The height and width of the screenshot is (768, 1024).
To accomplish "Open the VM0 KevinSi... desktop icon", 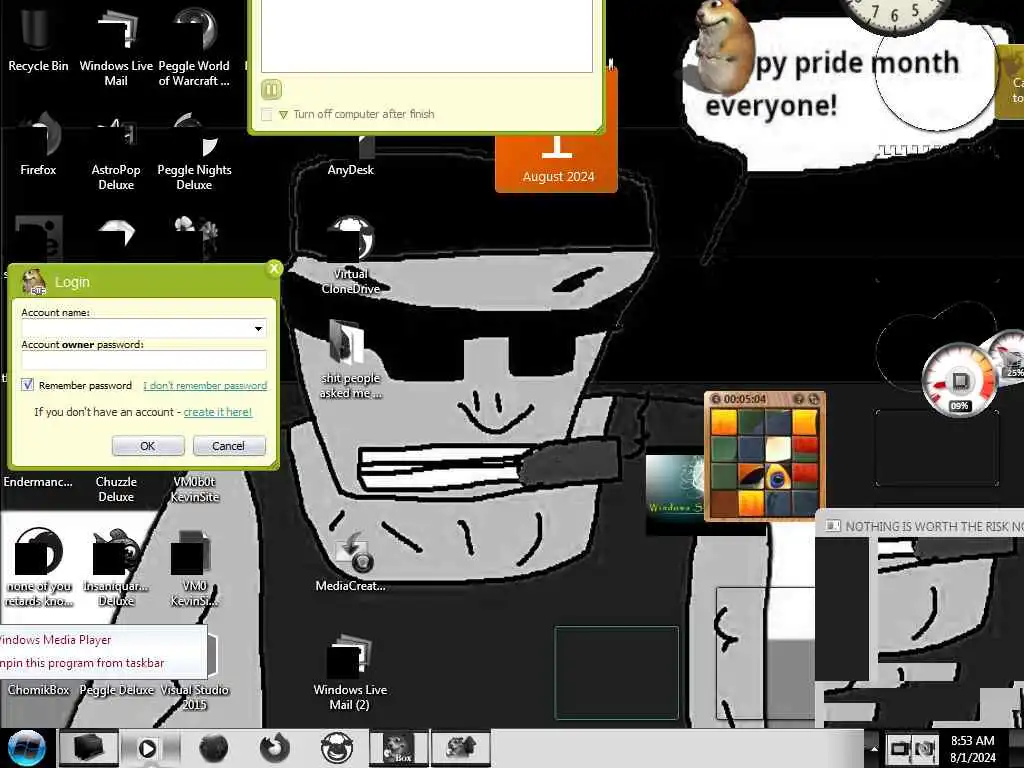I will (194, 567).
